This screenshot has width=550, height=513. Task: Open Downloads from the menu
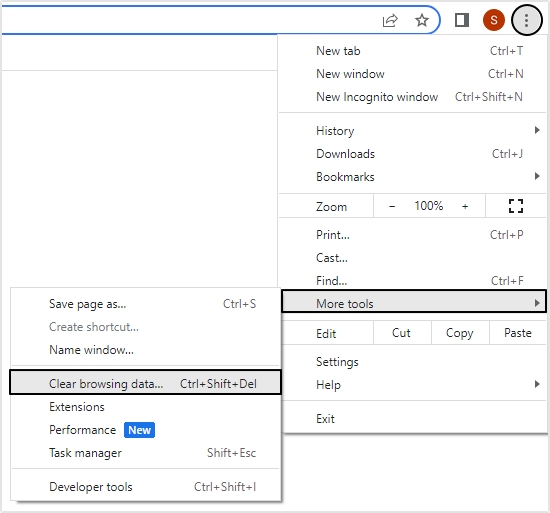pyautogui.click(x=412, y=154)
